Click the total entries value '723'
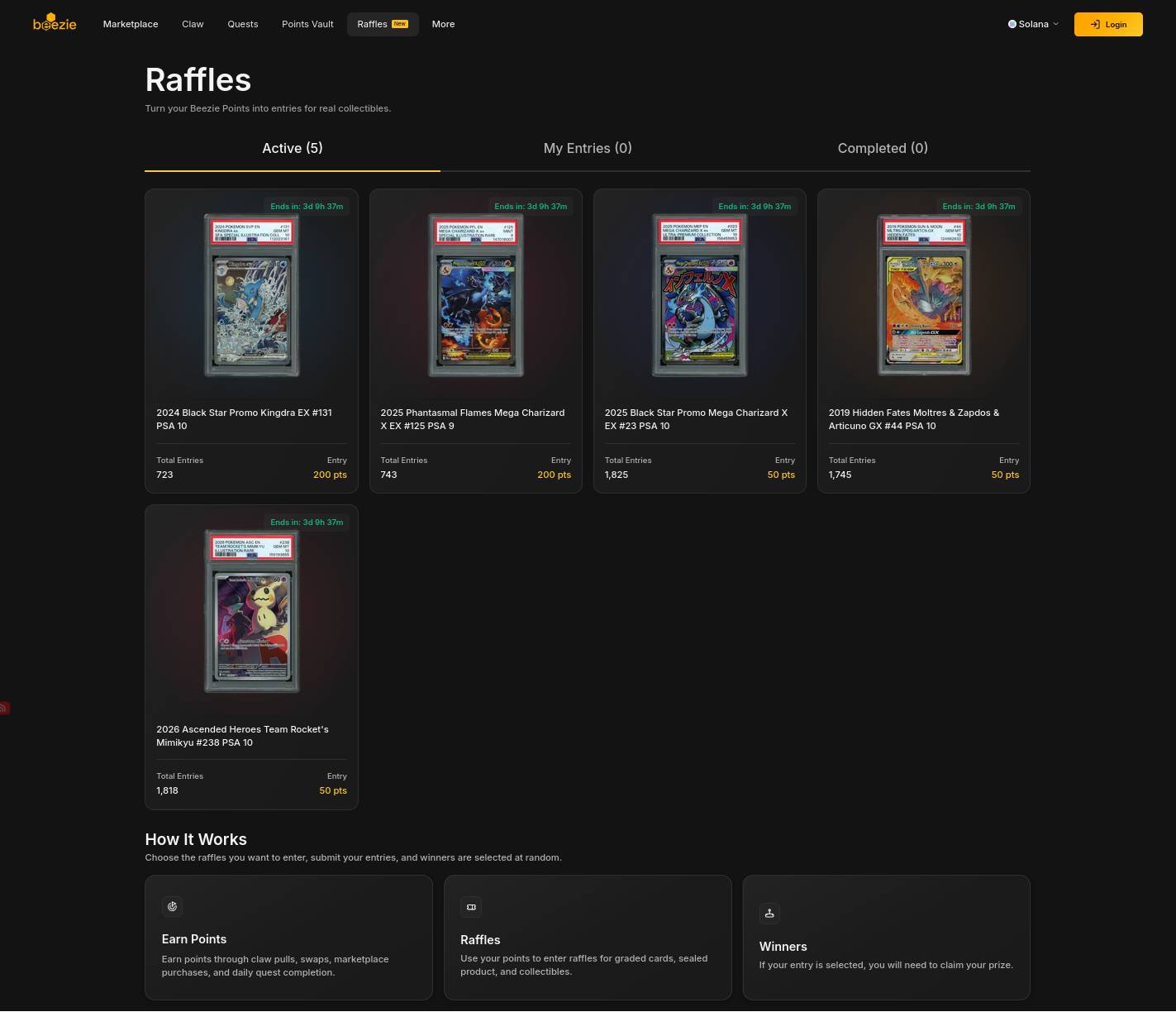Image resolution: width=1176 pixels, height=1012 pixels. 164,475
